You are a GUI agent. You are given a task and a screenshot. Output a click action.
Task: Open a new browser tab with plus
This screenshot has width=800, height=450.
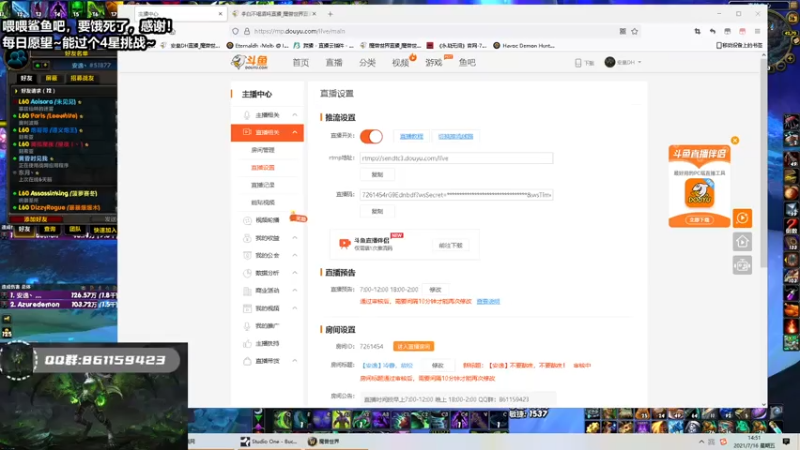pos(330,14)
